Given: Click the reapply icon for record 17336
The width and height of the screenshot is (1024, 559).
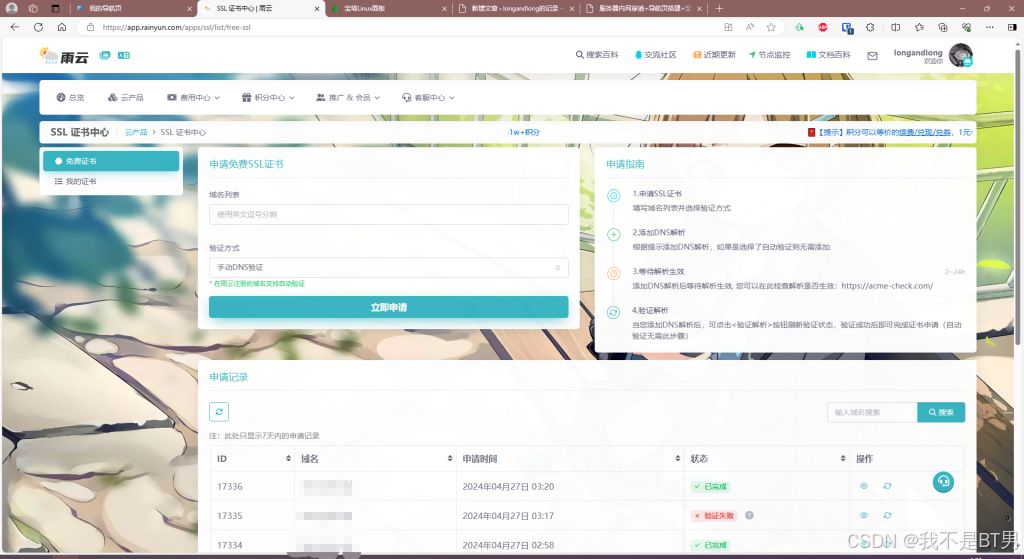Looking at the screenshot, I should coord(887,486).
